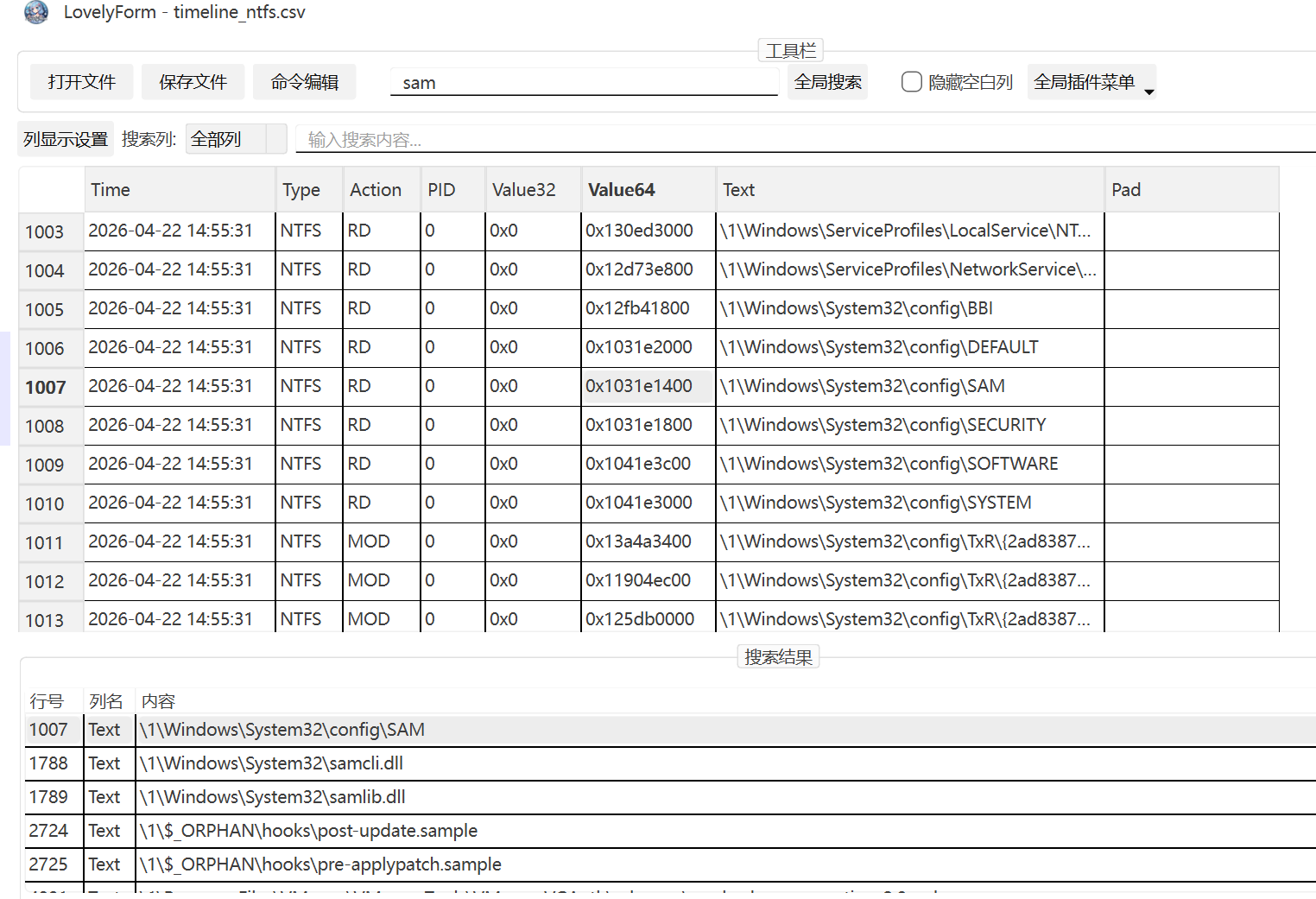Click the Value64 column header
Screen dimensions: 1316x899
pos(649,190)
